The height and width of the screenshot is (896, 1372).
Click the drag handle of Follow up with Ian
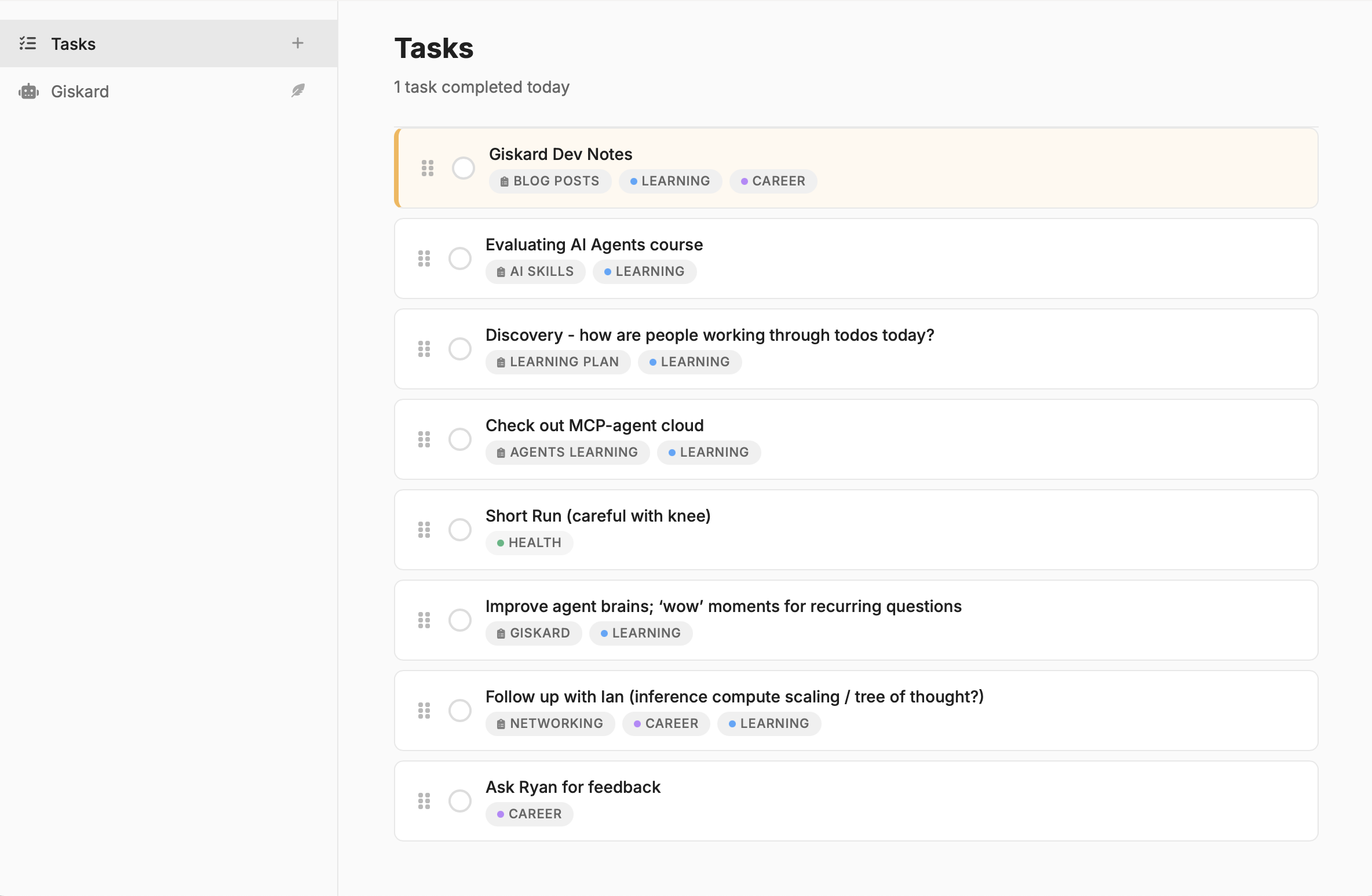click(x=424, y=710)
